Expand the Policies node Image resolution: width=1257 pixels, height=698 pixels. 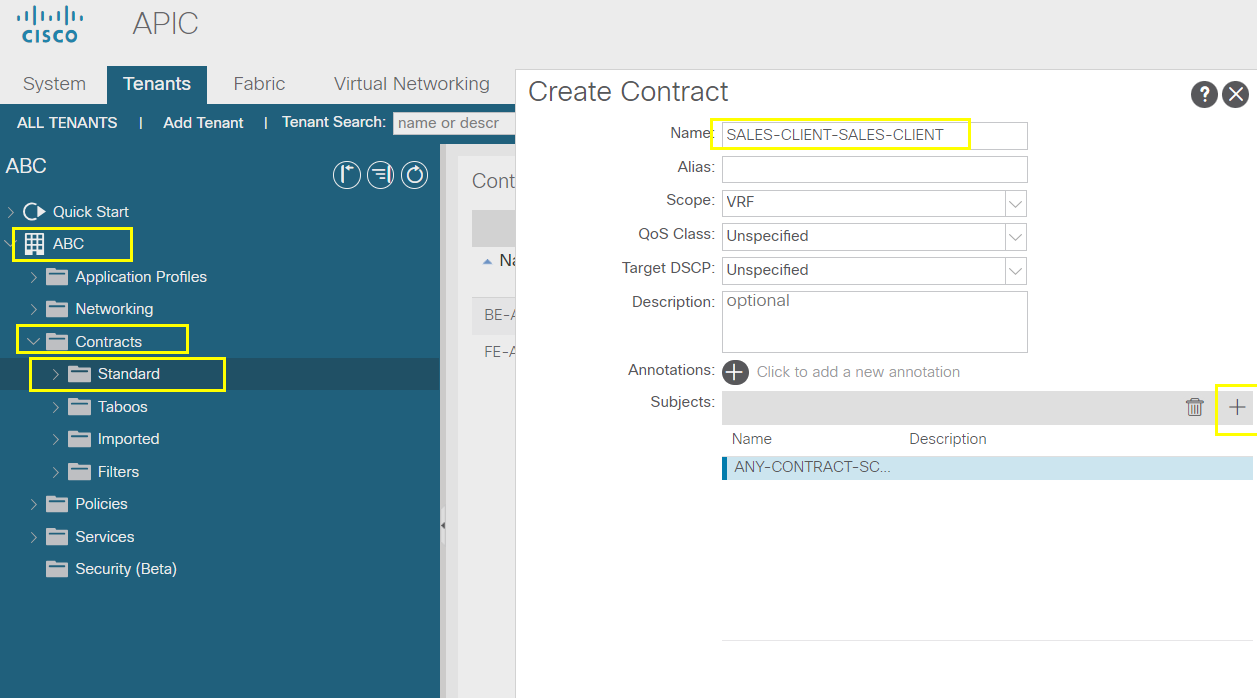(x=34, y=503)
